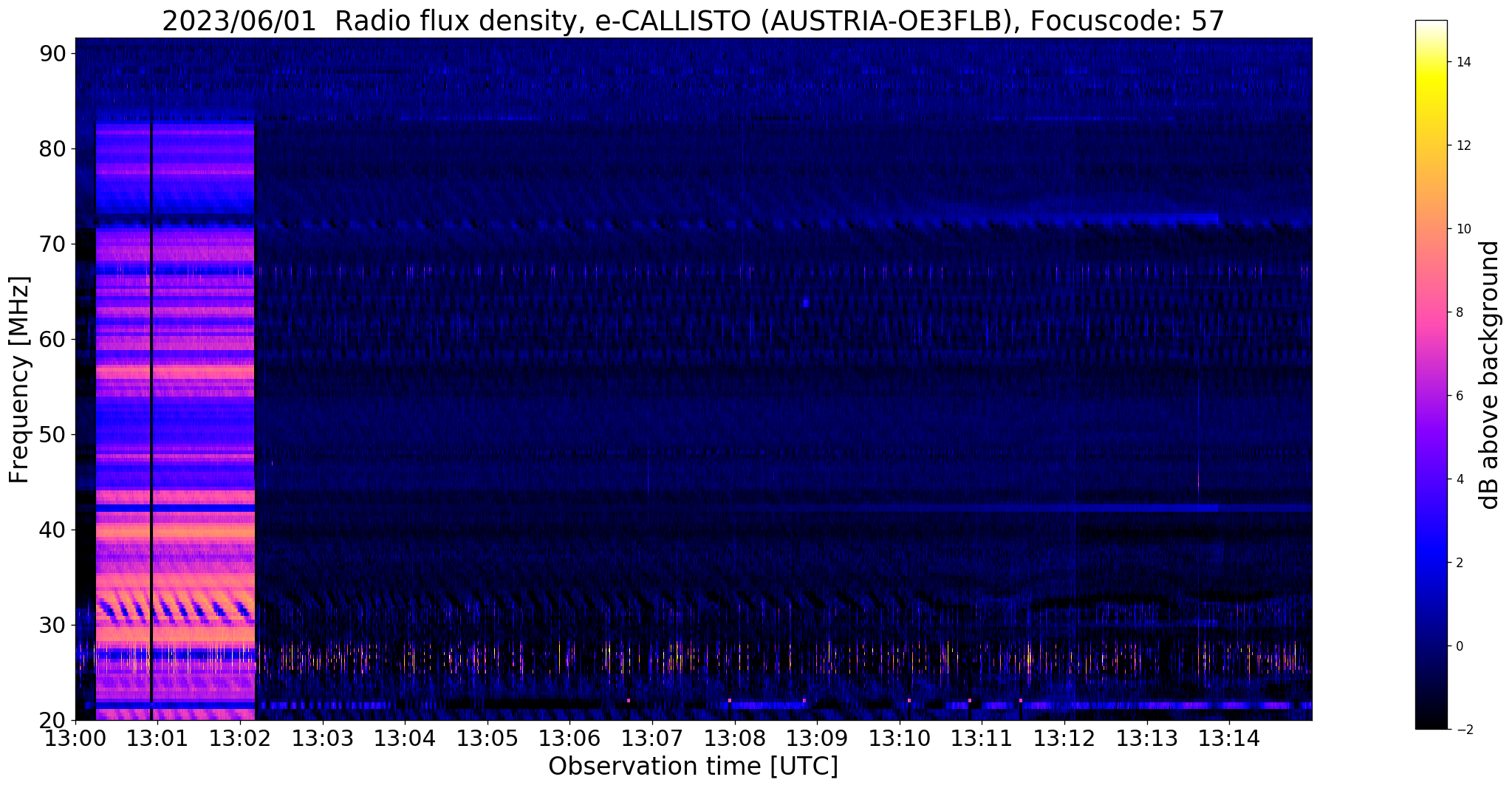Click the 90 MHz frequency tick label
Viewport: 1512px width, 788px height.
coord(52,54)
